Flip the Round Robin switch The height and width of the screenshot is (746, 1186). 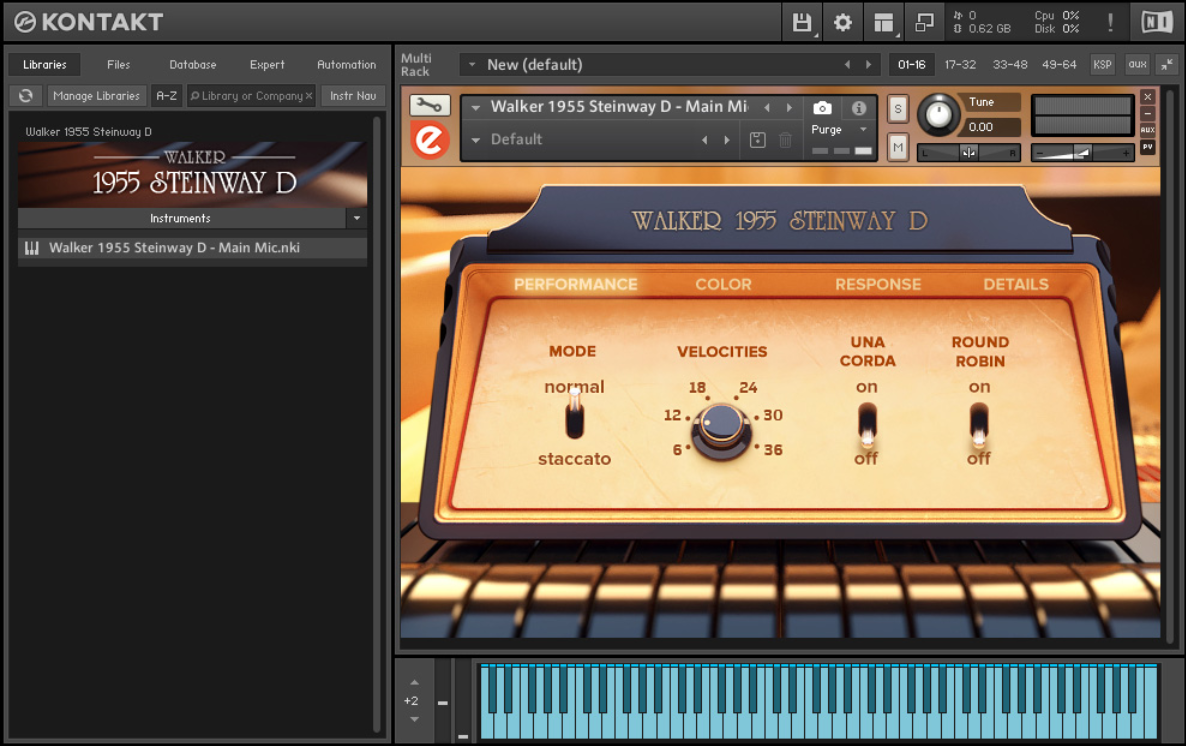pos(979,425)
